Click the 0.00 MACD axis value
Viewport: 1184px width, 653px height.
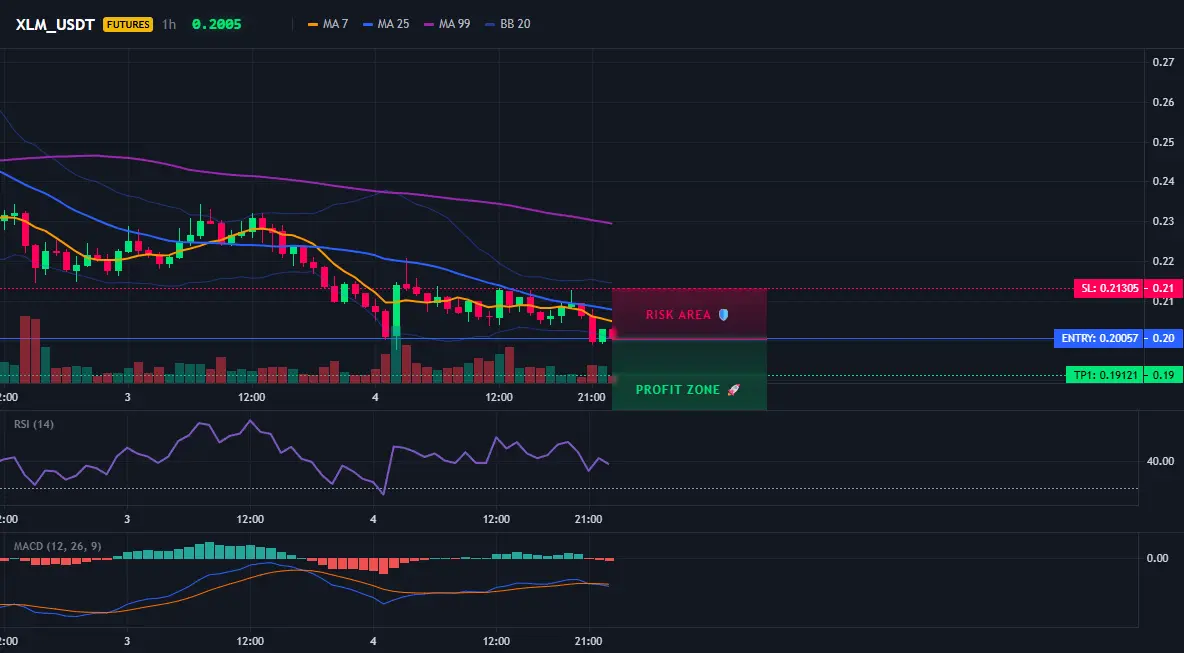point(1157,558)
